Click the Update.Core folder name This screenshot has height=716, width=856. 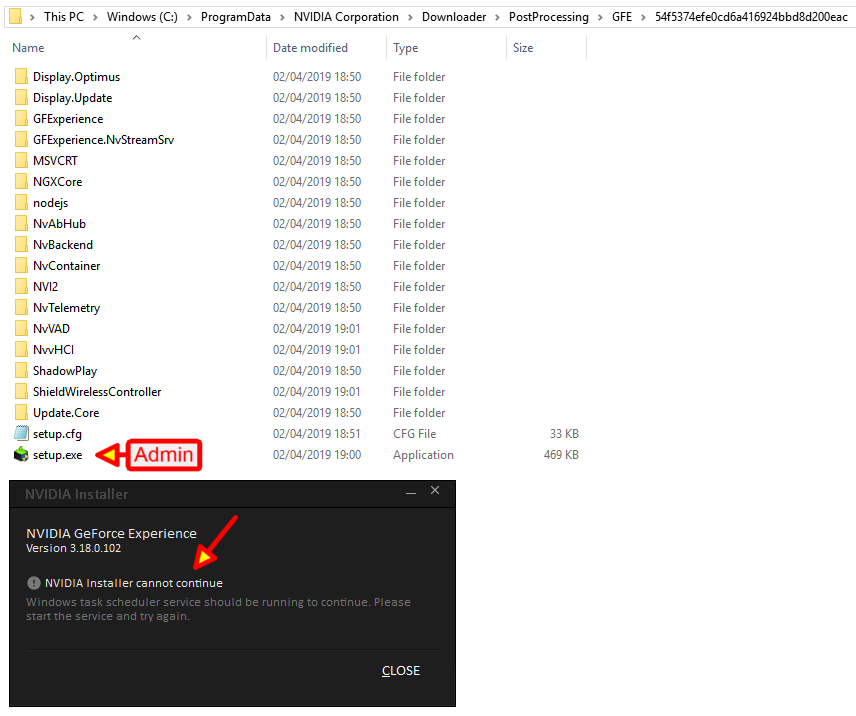[x=66, y=413]
